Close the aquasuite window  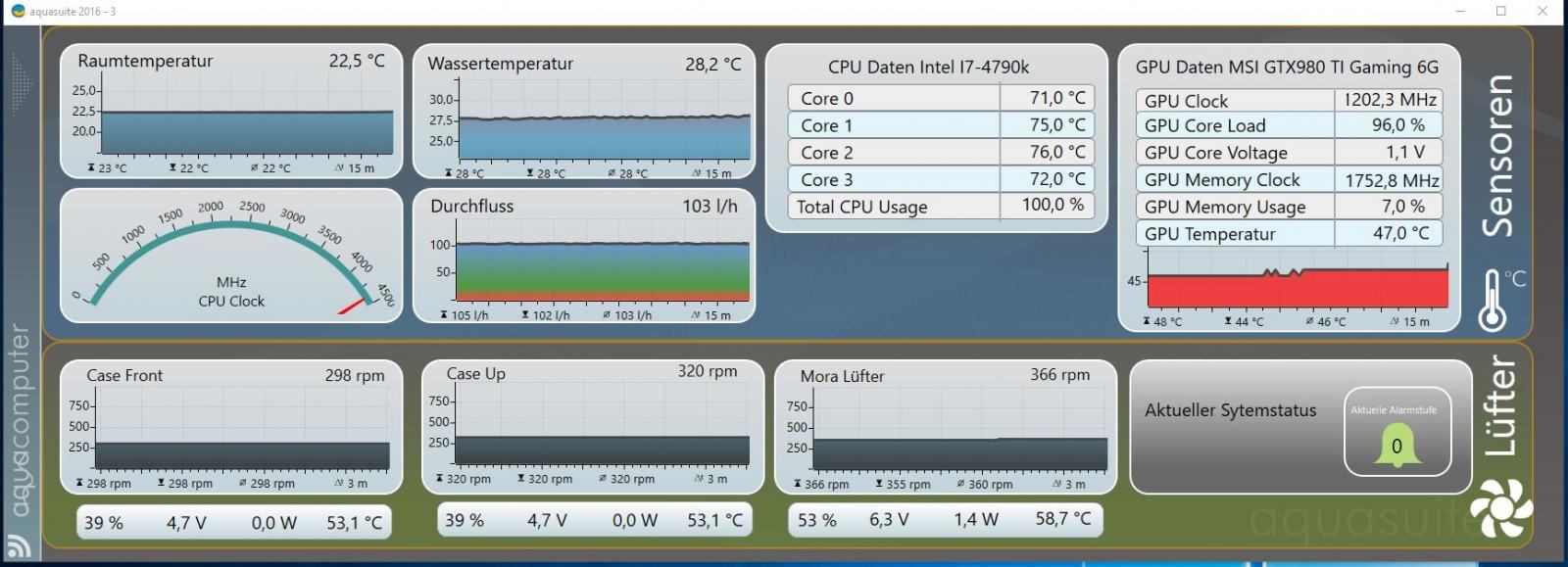point(1543,11)
